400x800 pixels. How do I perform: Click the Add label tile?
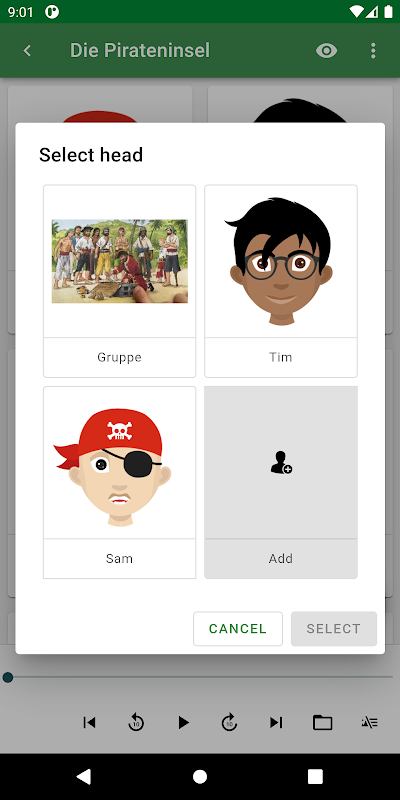tap(281, 559)
